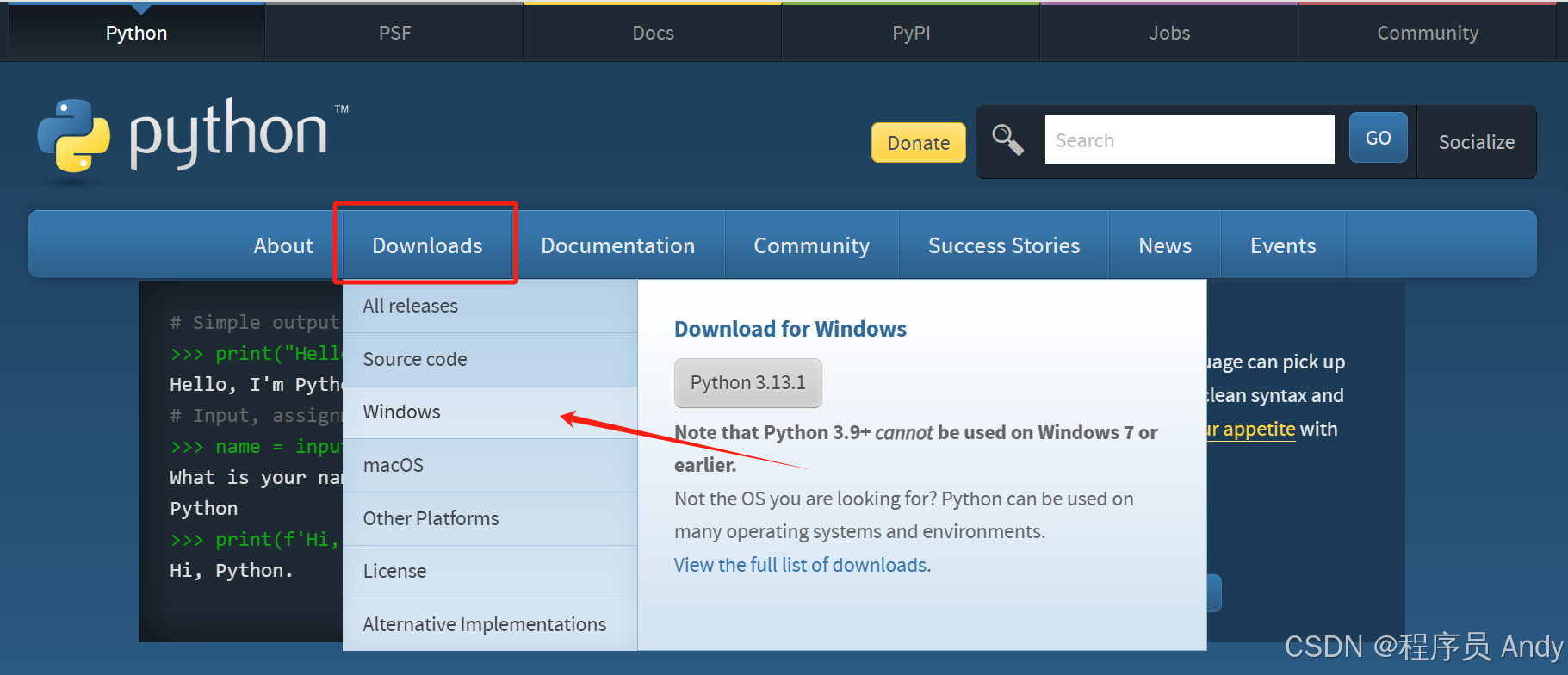This screenshot has width=1568, height=675.
Task: Open the Events navigation menu
Action: (1283, 245)
